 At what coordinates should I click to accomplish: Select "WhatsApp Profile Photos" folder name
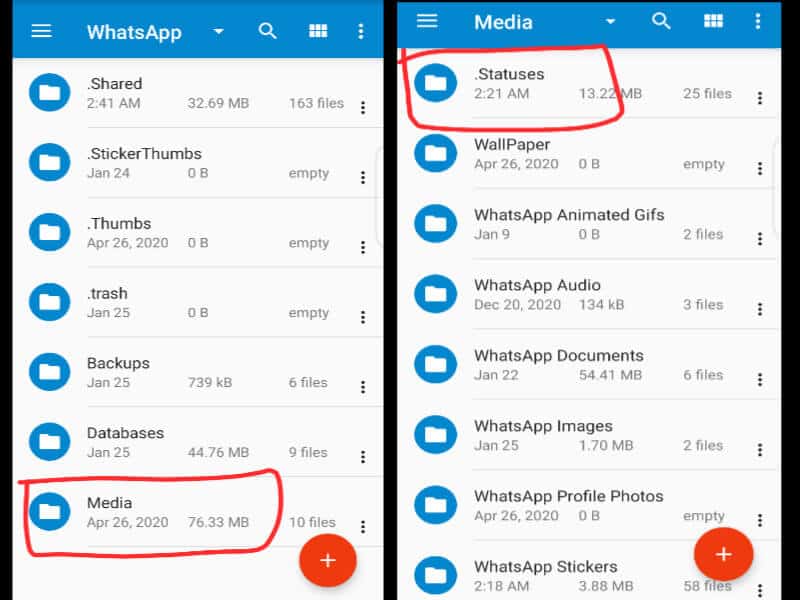click(x=568, y=496)
